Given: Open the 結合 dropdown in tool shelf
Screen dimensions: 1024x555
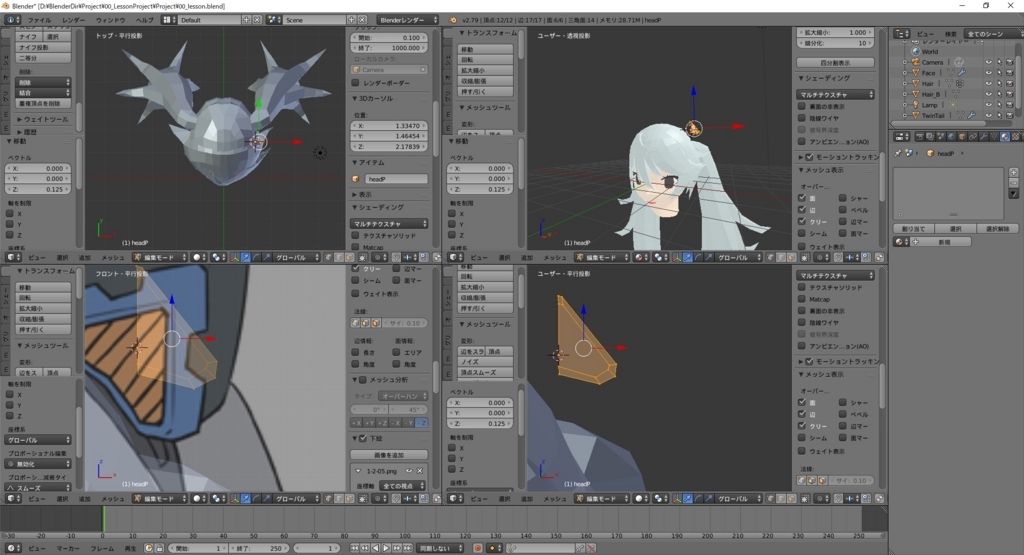Looking at the screenshot, I should pyautogui.click(x=43, y=93).
